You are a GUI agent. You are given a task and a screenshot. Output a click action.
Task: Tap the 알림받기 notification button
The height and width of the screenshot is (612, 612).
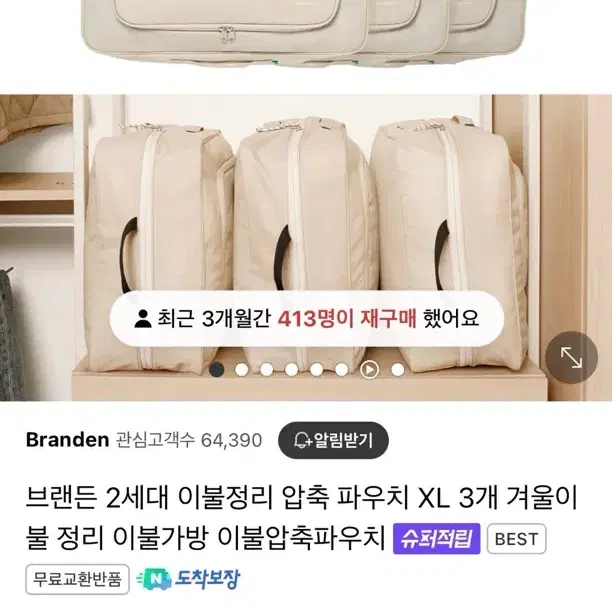(x=333, y=440)
